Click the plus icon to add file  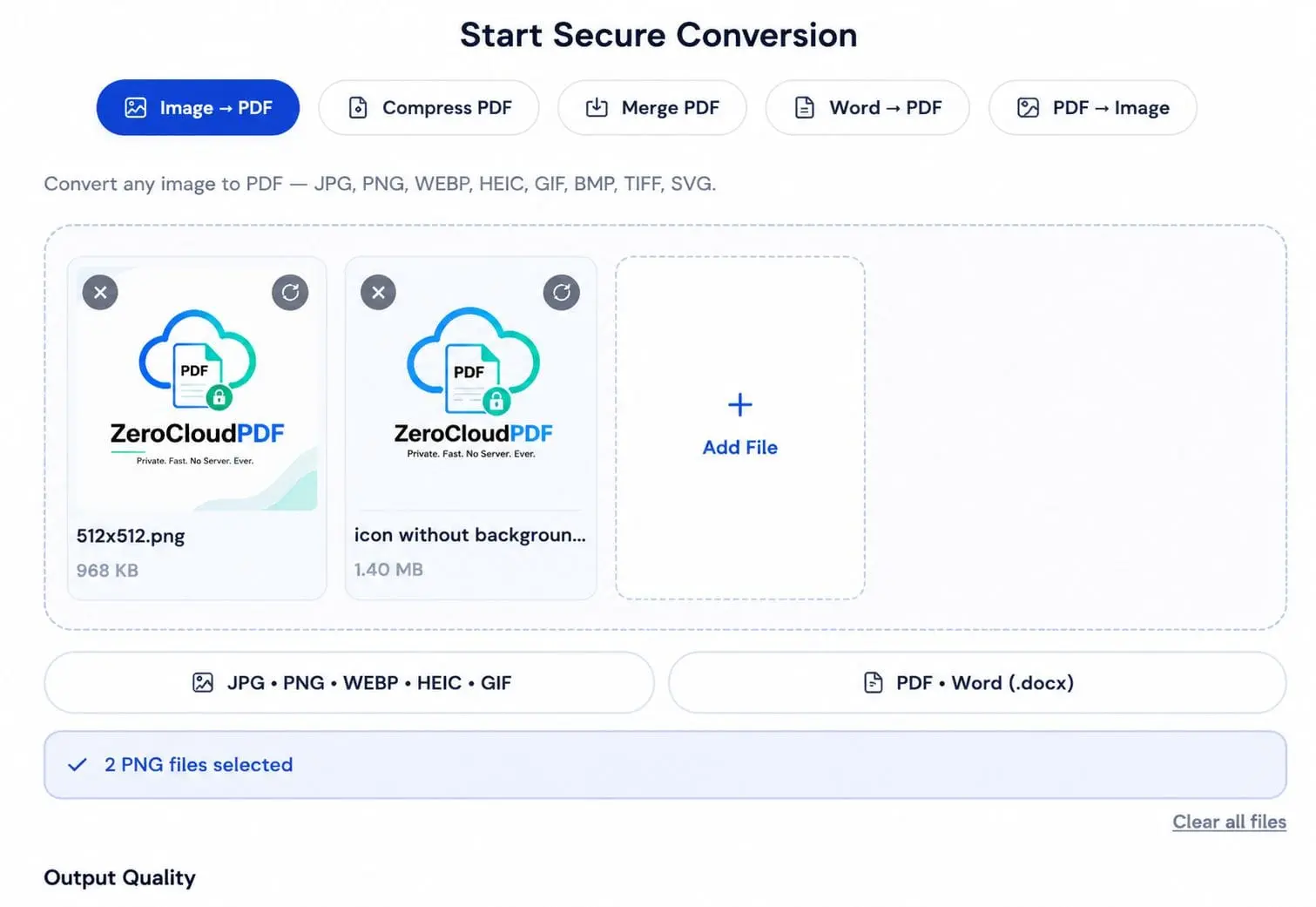[740, 404]
